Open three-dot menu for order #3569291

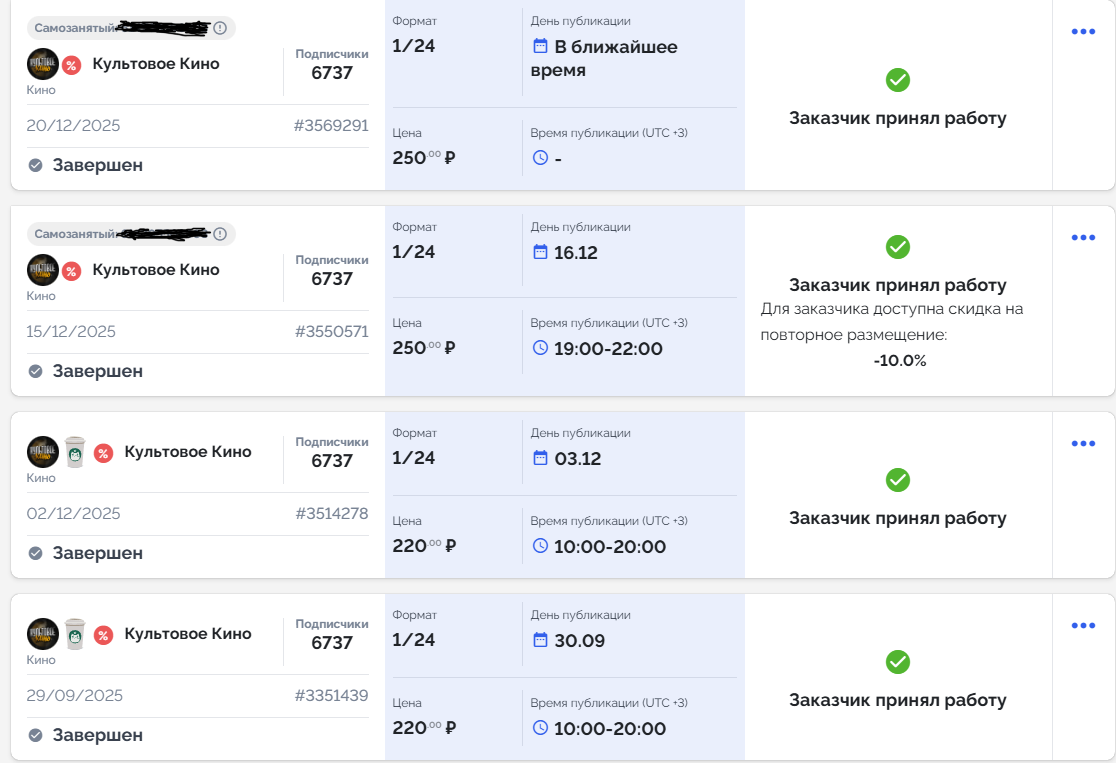(1083, 32)
